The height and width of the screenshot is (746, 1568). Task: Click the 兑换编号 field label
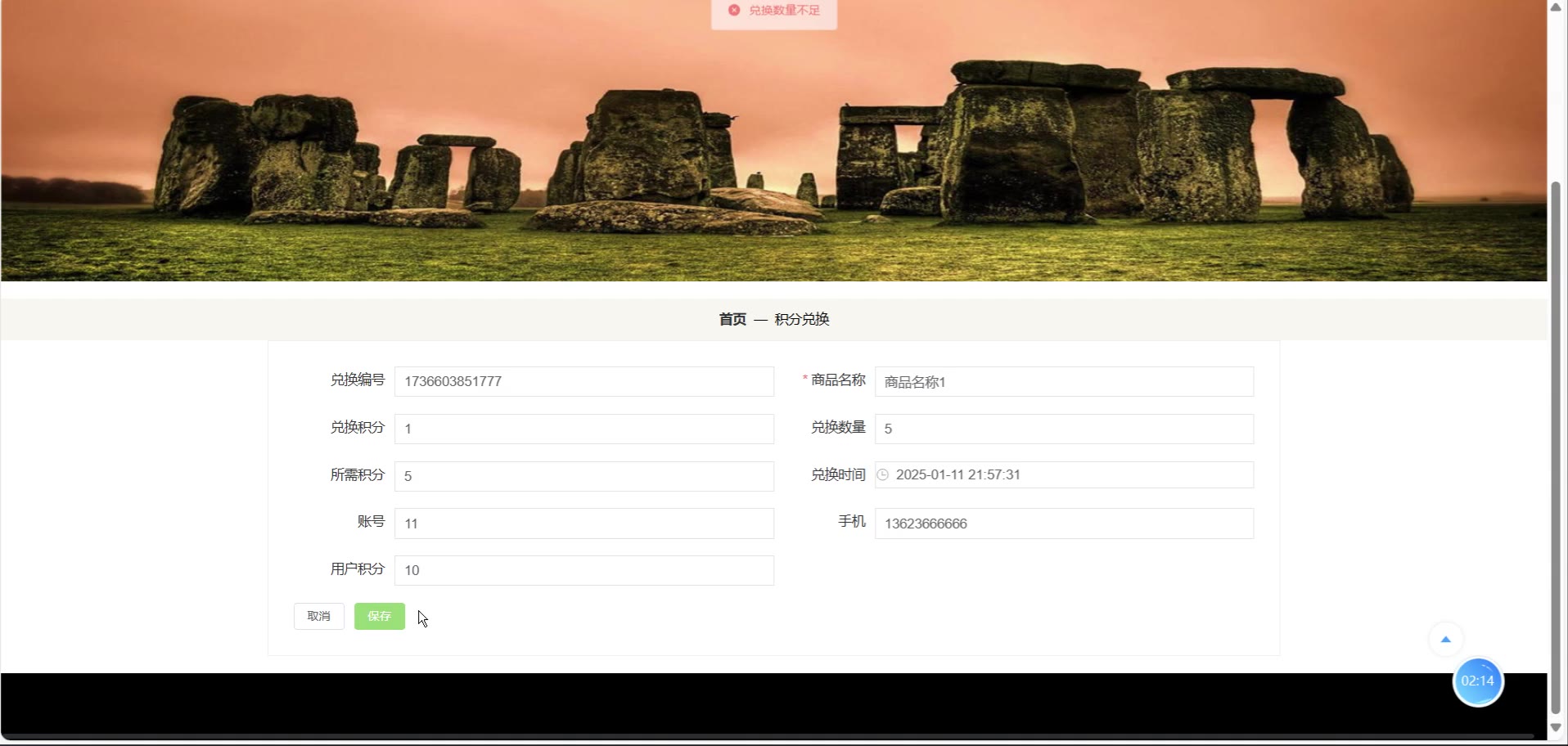pos(357,380)
